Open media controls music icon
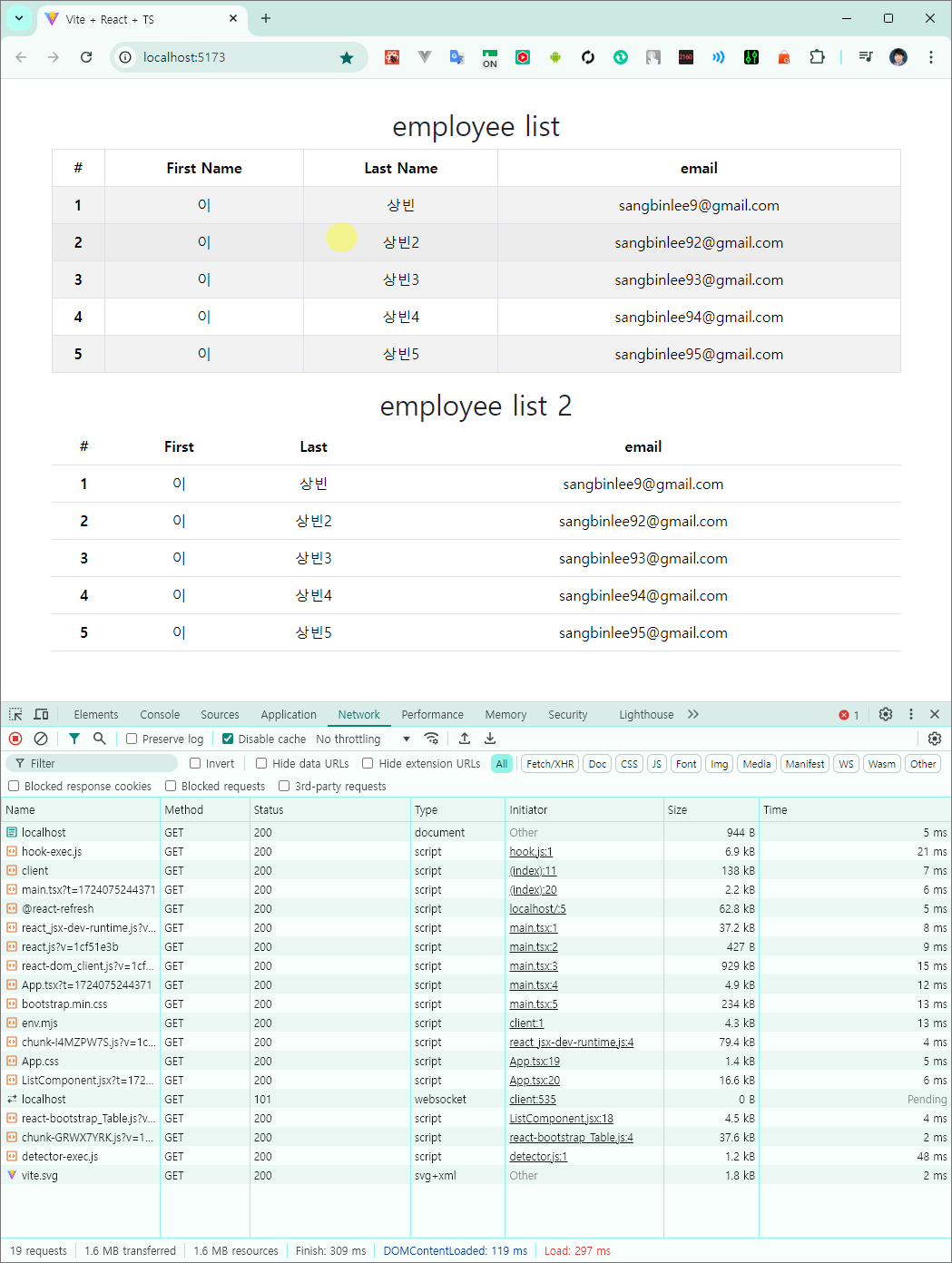Viewport: 952px width, 1263px height. tap(866, 57)
